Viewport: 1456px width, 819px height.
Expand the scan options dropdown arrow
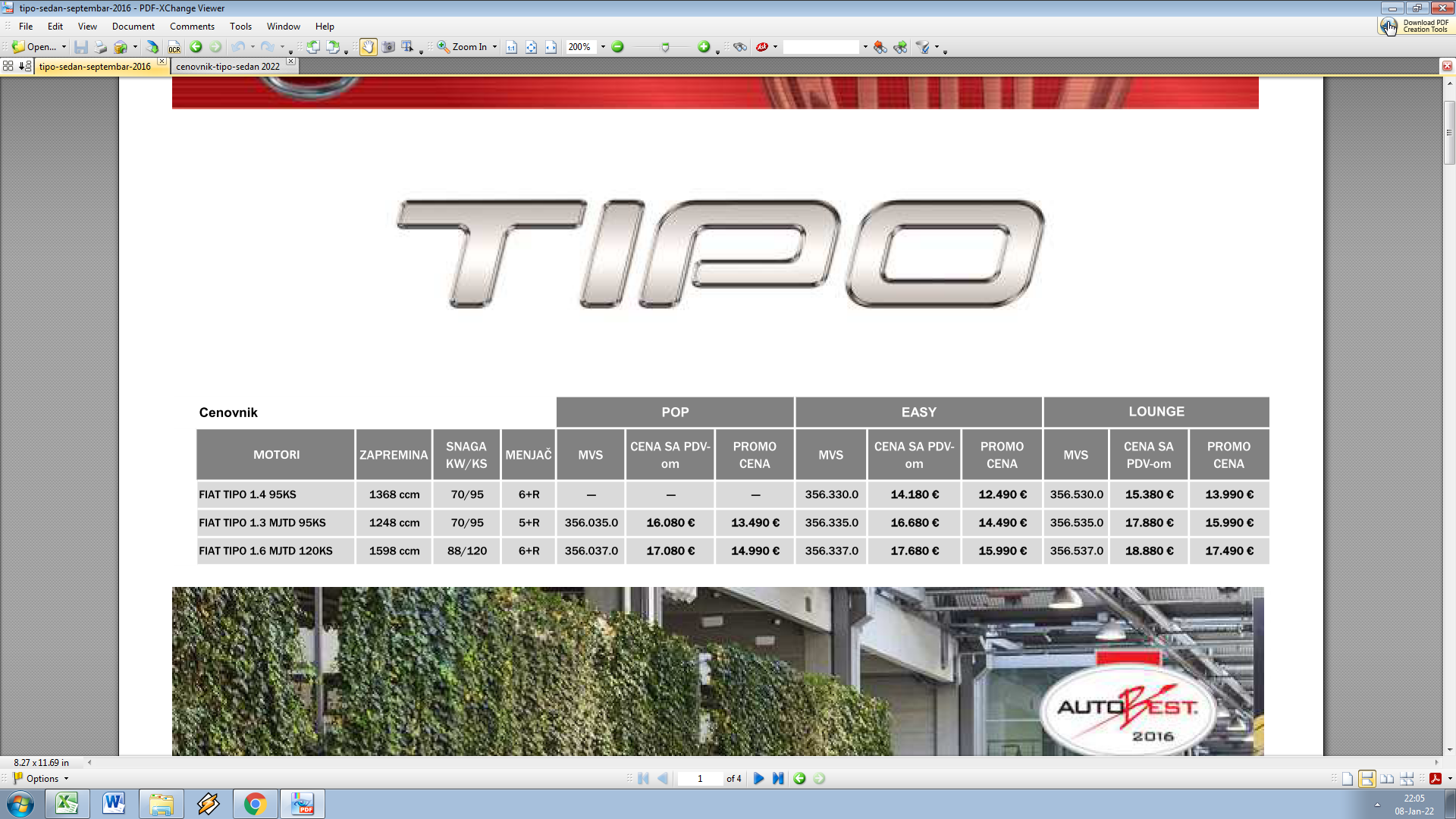135,47
